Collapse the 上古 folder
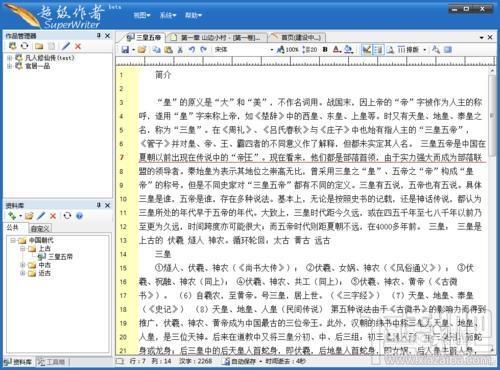This screenshot has width=500, height=370. click(x=23, y=249)
